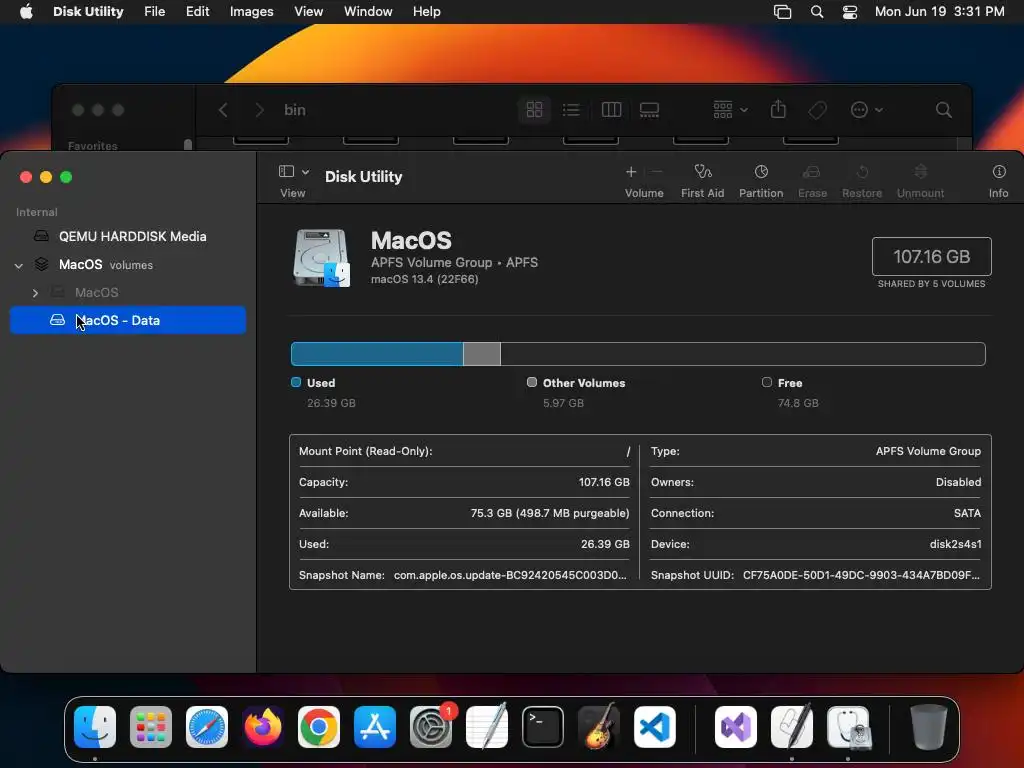The width and height of the screenshot is (1024, 768).
Task: Open System Settings from the Dock
Action: [x=431, y=727]
